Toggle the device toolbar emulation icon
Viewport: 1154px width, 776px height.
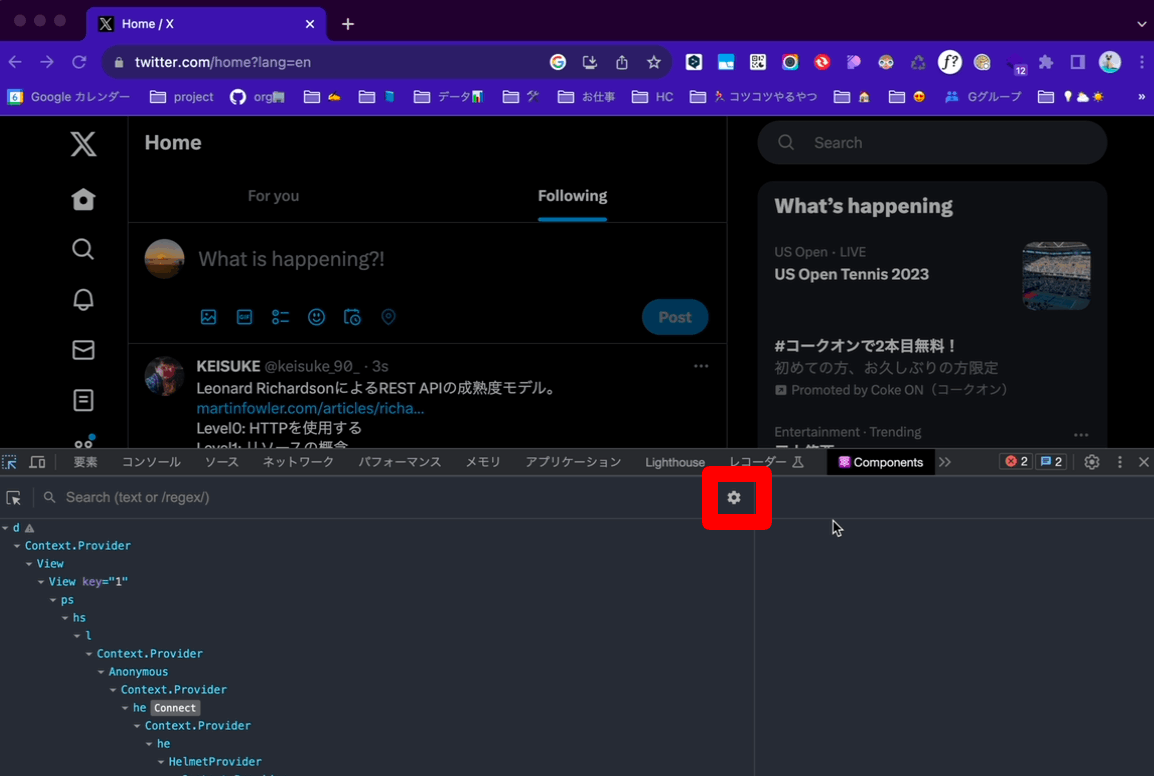coord(37,462)
